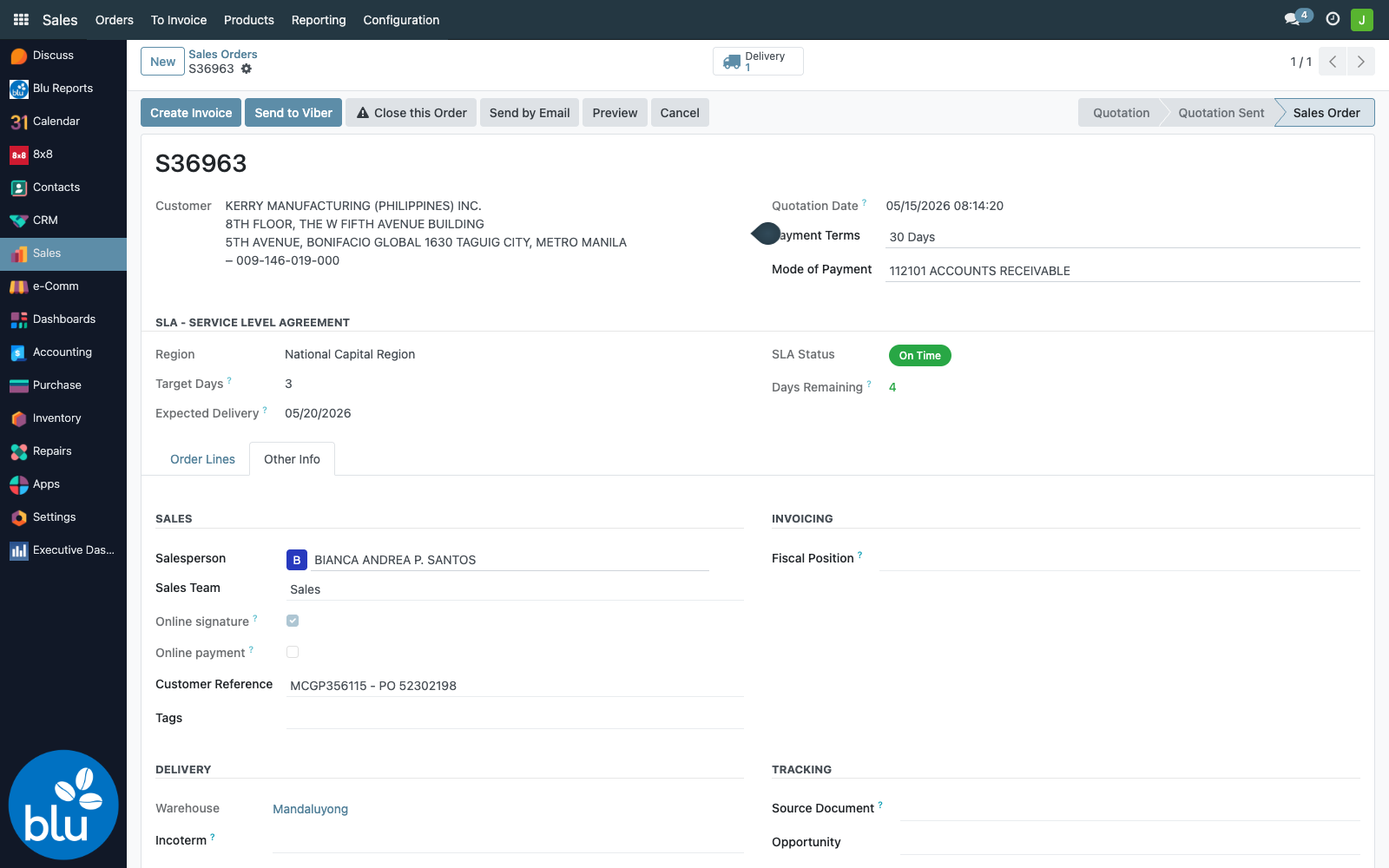Open Accounting app in sidebar
Screen dimensions: 1389x868
(63, 352)
